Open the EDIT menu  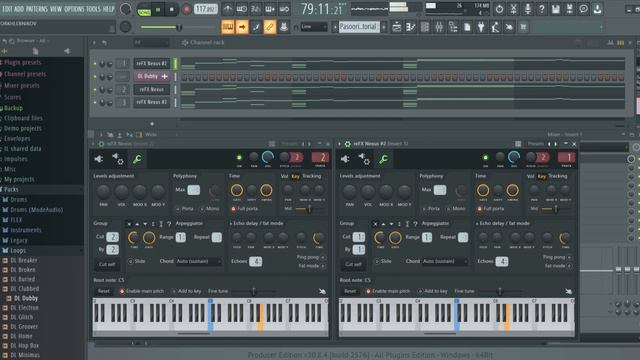tap(7, 9)
